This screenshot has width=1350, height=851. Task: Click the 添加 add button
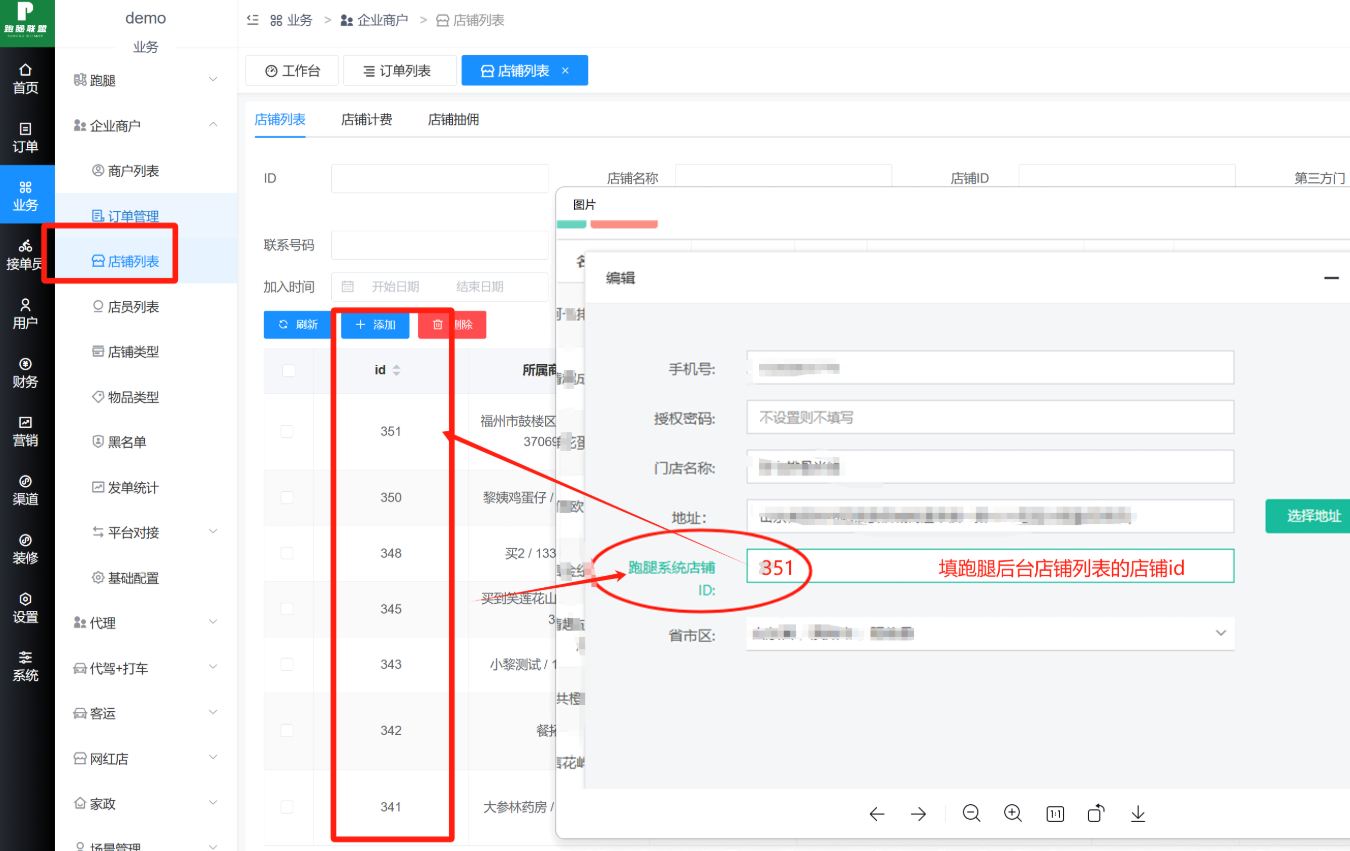coord(375,325)
